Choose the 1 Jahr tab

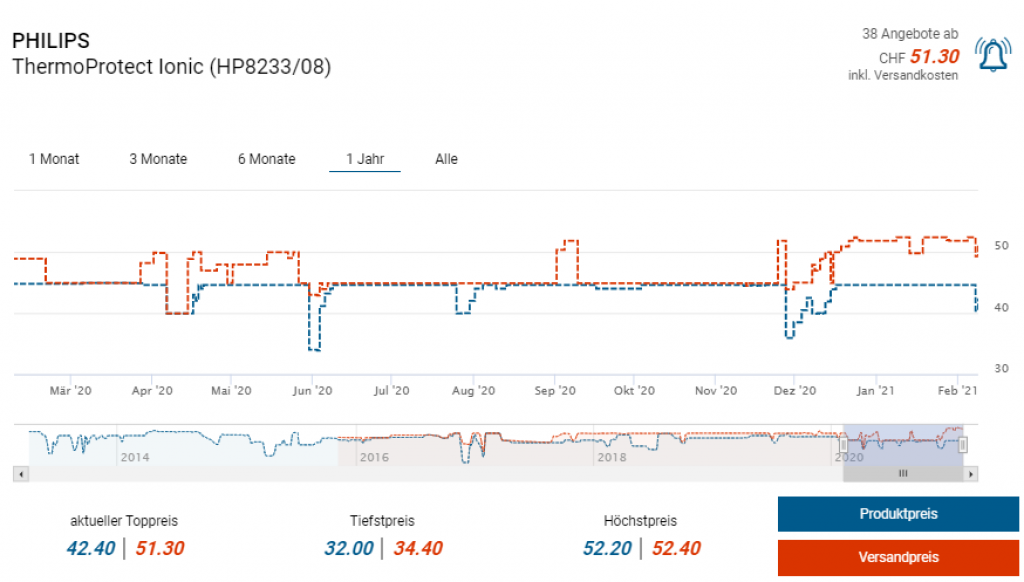coord(365,159)
